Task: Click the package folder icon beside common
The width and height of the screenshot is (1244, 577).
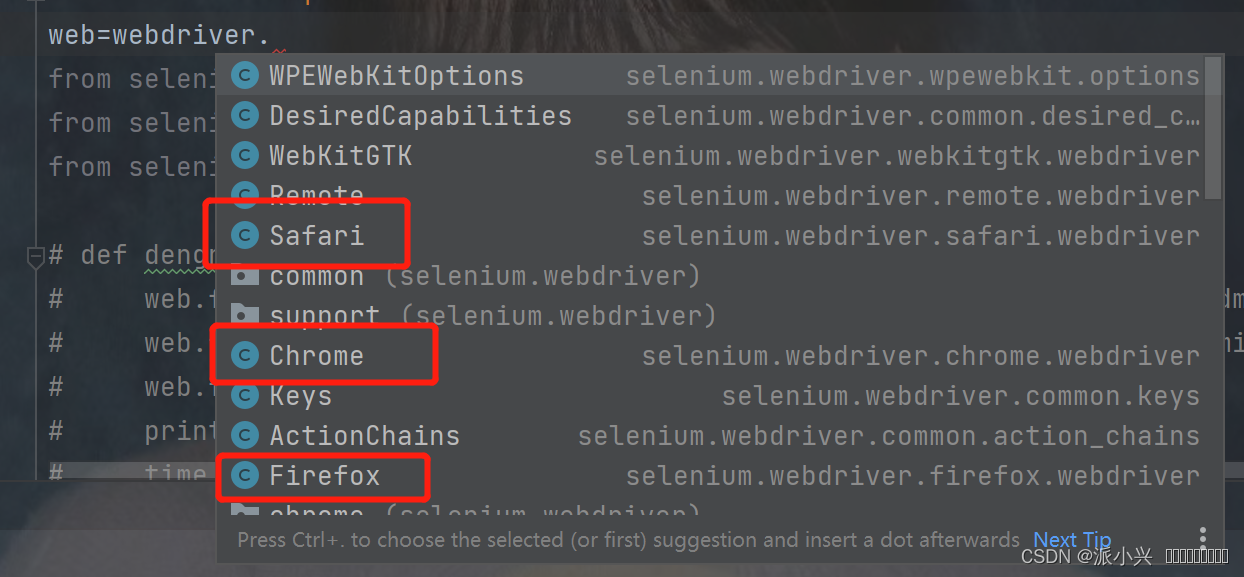Action: pyautogui.click(x=244, y=276)
